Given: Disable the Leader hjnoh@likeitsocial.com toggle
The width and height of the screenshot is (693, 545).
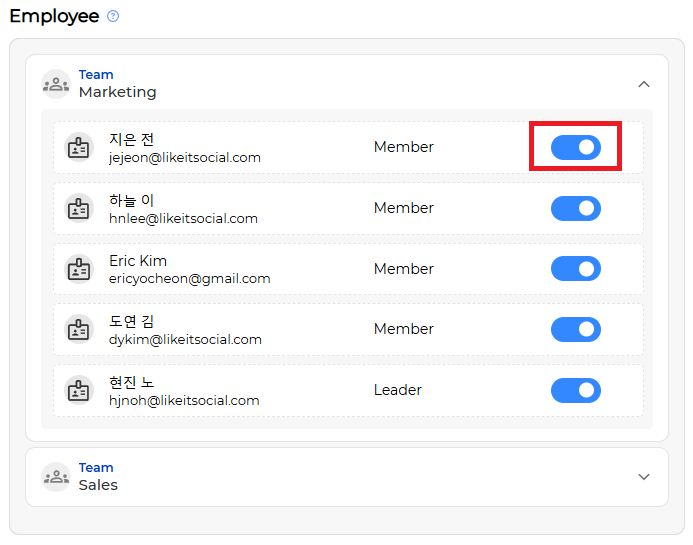Looking at the screenshot, I should [575, 390].
